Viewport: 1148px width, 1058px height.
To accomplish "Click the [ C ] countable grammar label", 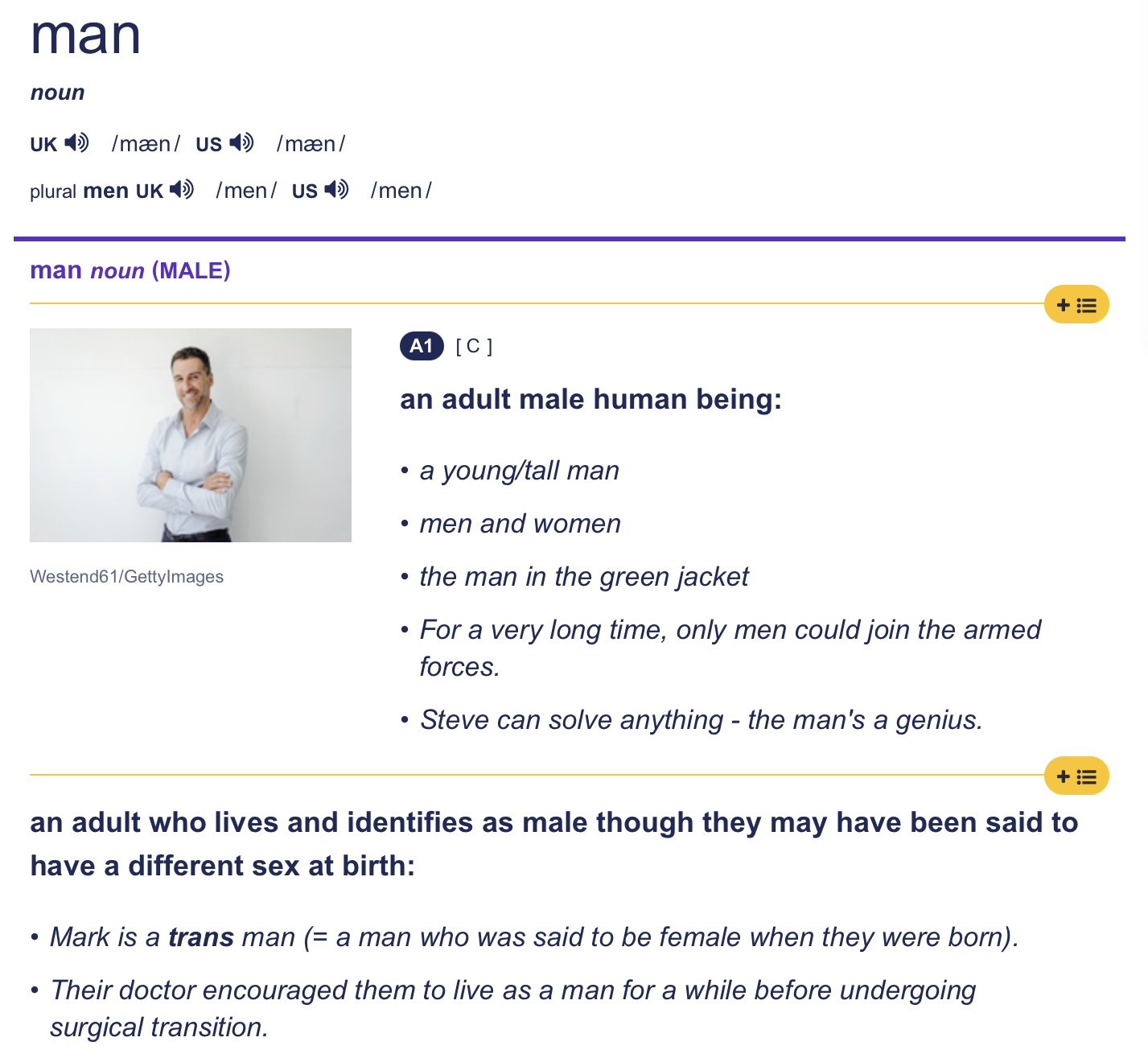I will 474,346.
